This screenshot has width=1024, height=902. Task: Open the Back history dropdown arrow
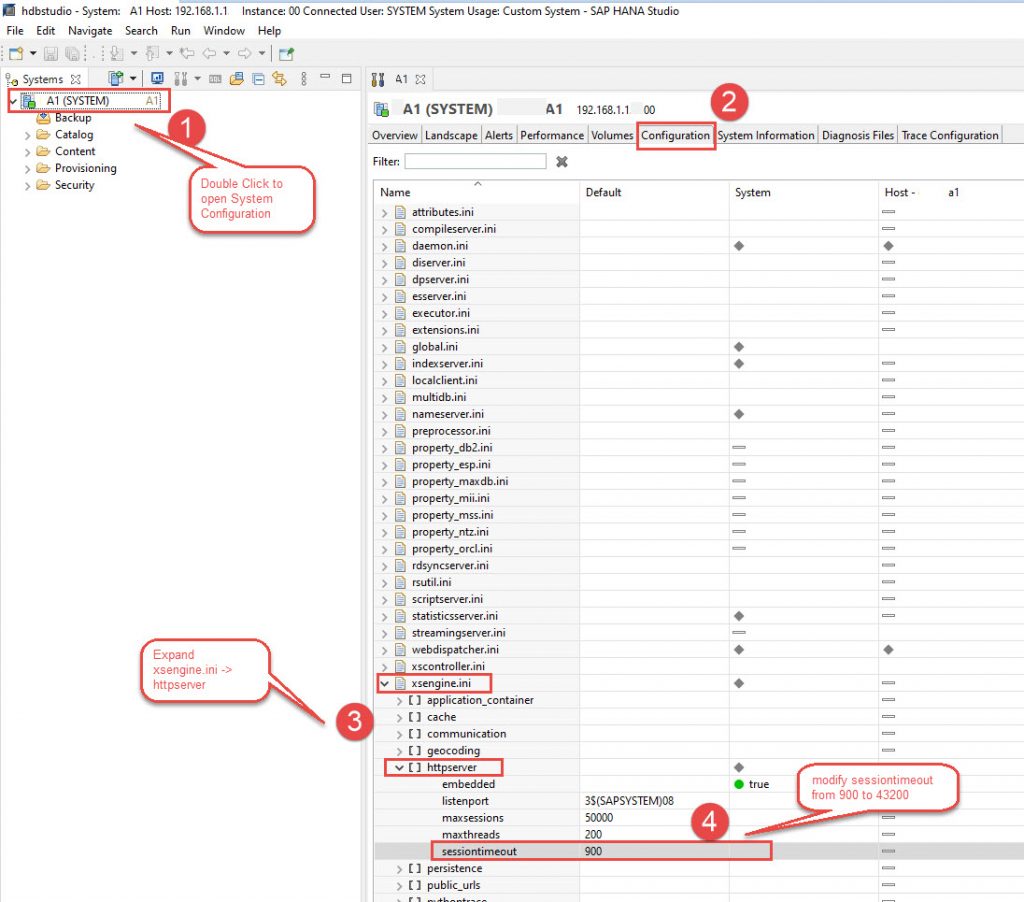click(227, 54)
